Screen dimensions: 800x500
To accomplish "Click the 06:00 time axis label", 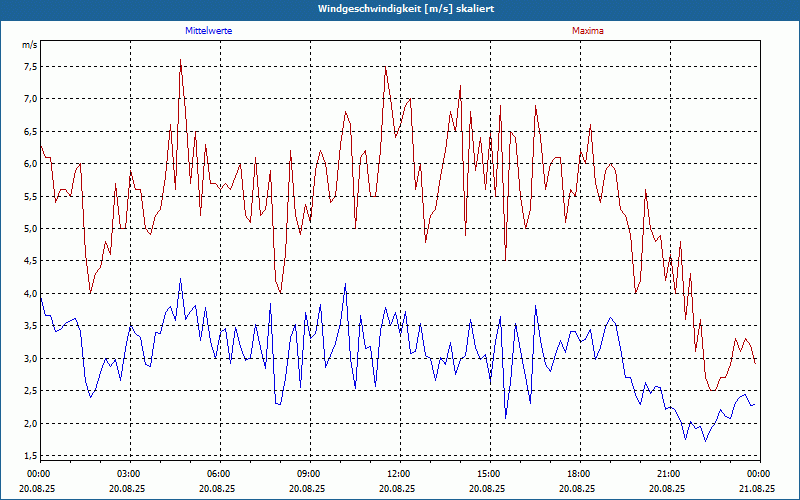I will coord(217,474).
